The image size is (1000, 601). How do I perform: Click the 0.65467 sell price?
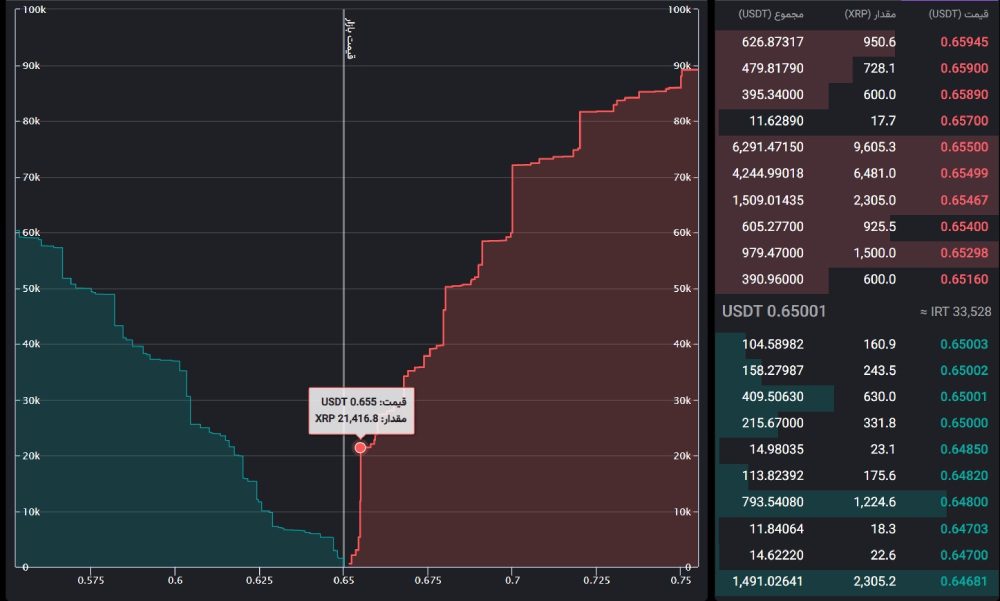coord(964,199)
